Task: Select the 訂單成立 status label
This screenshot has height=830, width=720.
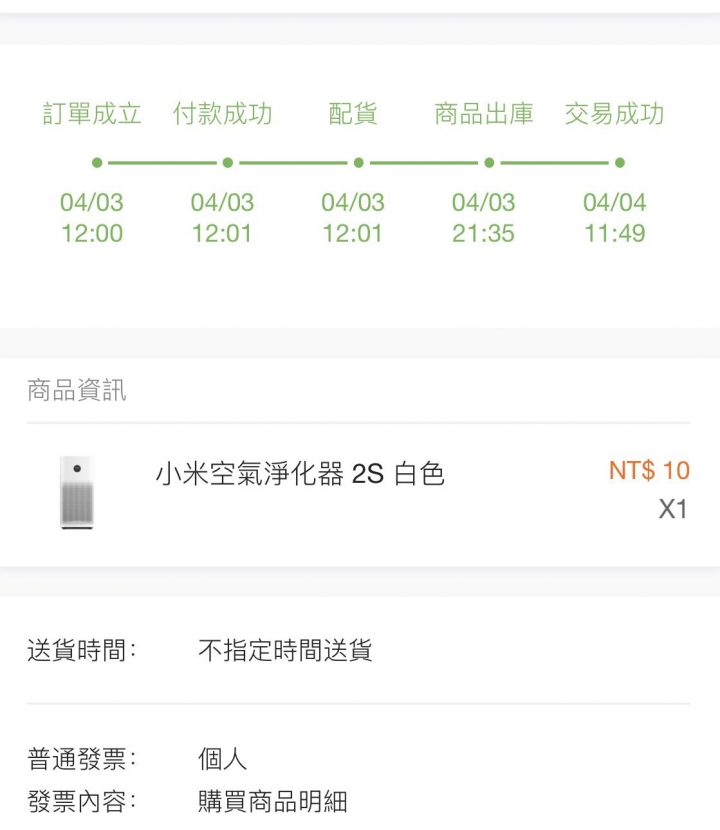Action: point(92,114)
